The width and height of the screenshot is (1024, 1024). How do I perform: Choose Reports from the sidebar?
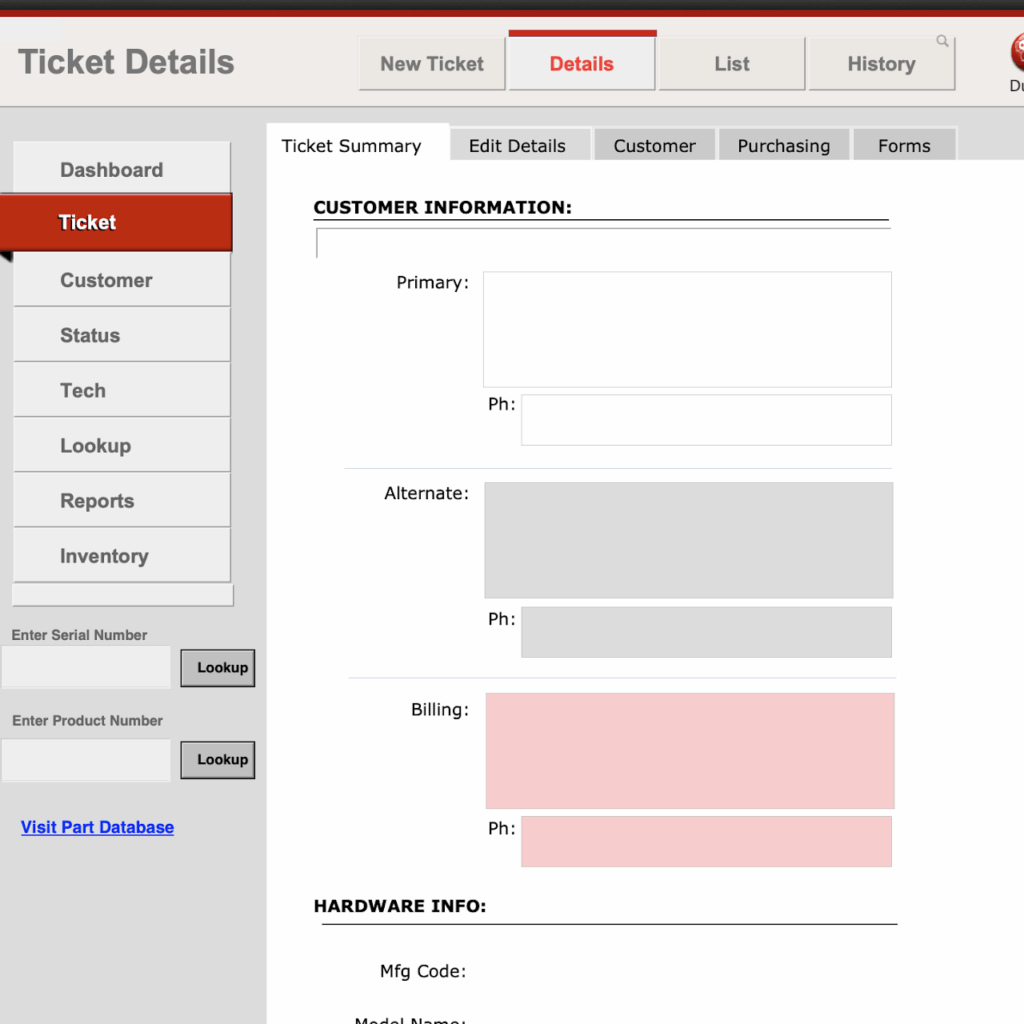(x=97, y=501)
